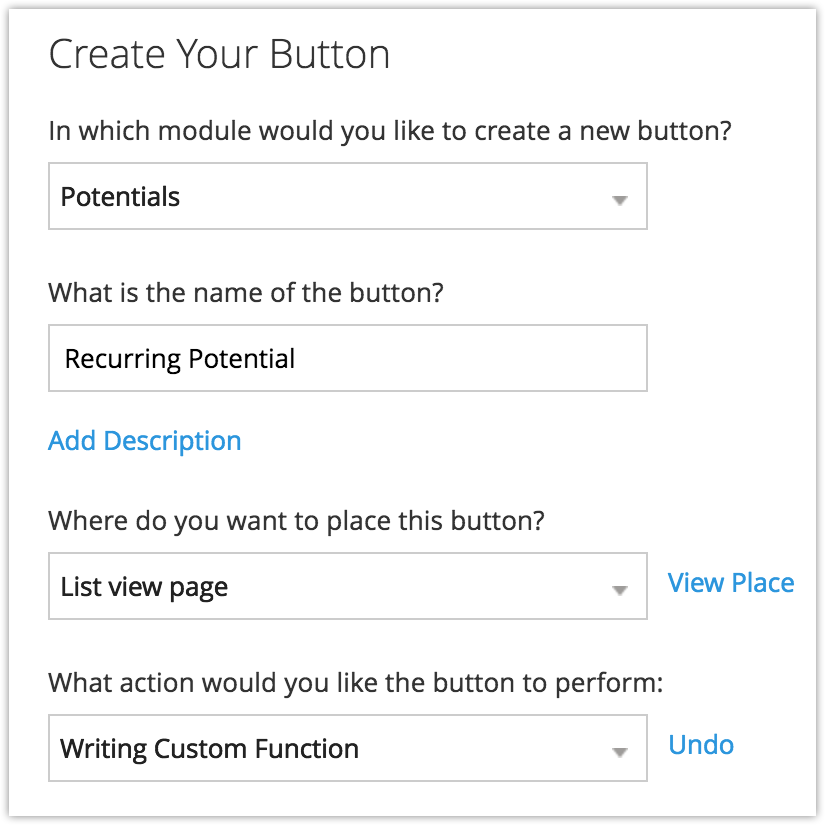The image size is (825, 825).
Task: Click Undo next to the action dropdown
Action: 701,745
